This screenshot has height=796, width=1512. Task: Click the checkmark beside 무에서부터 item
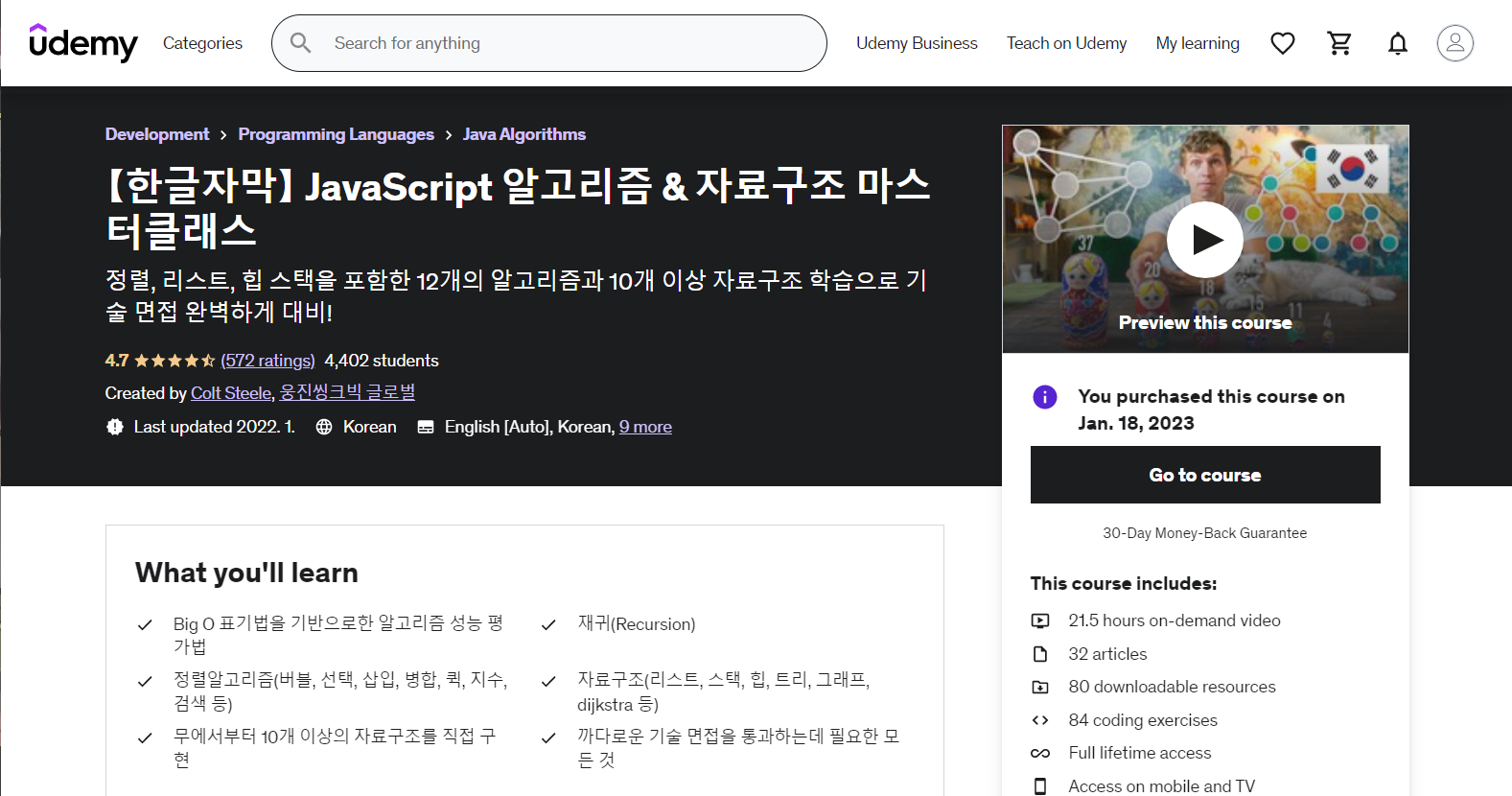tap(145, 738)
